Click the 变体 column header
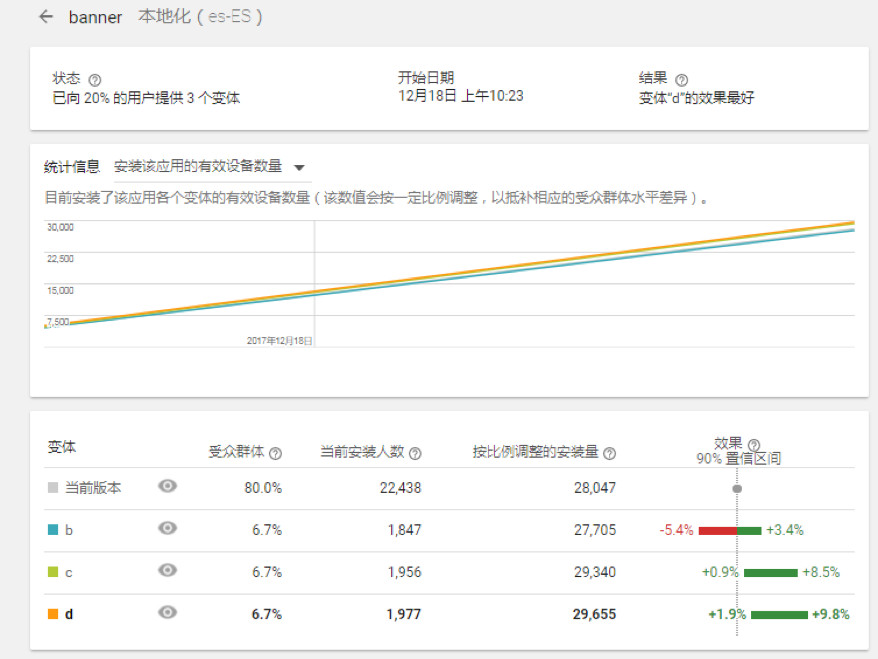The width and height of the screenshot is (878, 659). pos(62,447)
